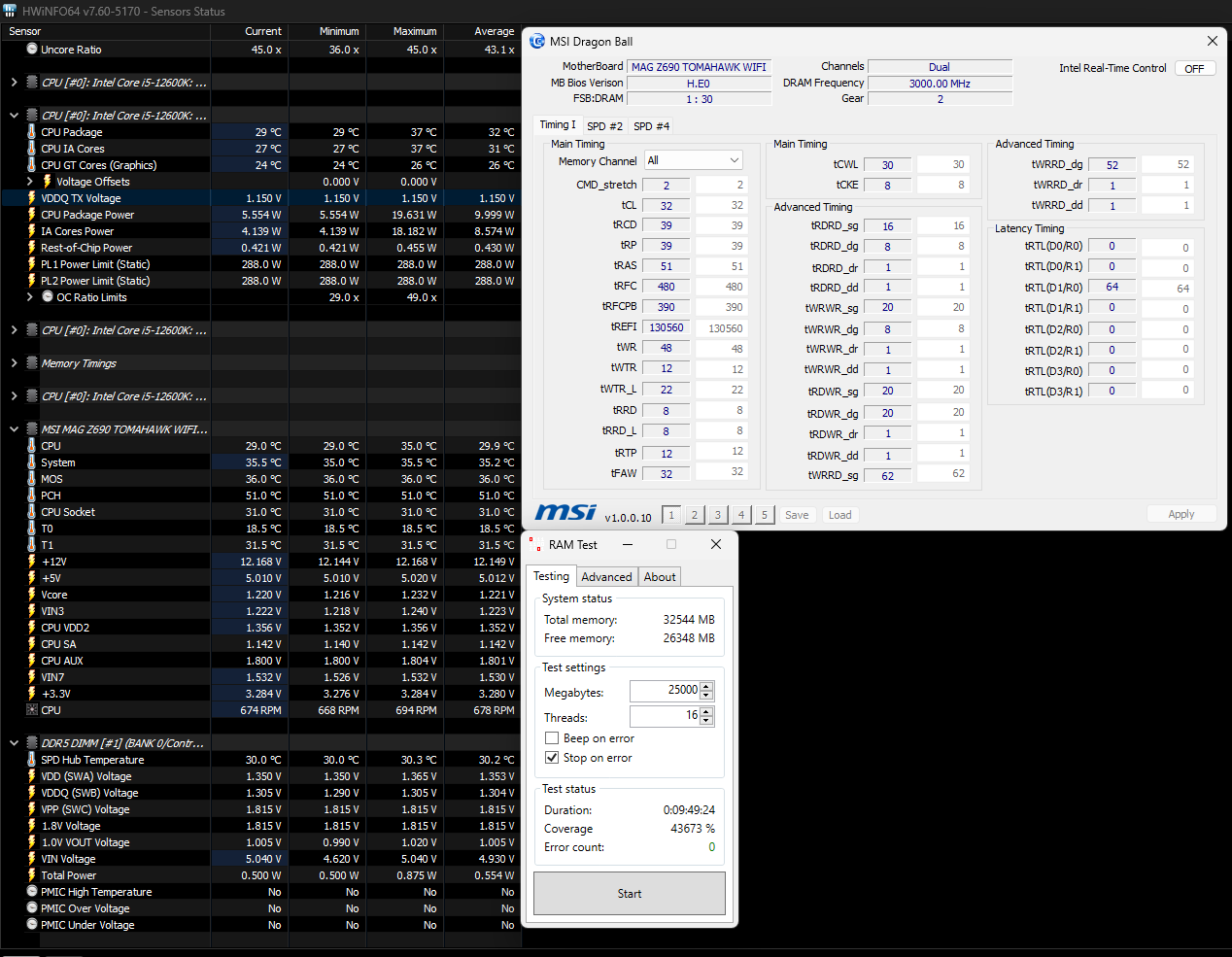Viewport: 1232px width, 957px height.
Task: Click the lightning icon beside CPU SA
Action: (x=32, y=643)
